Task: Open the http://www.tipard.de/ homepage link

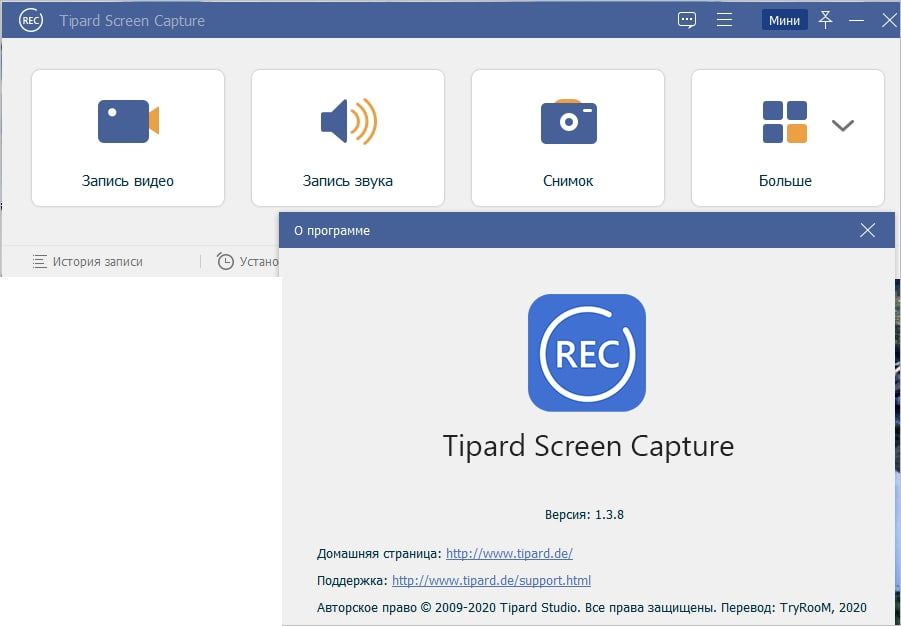Action: tap(509, 554)
